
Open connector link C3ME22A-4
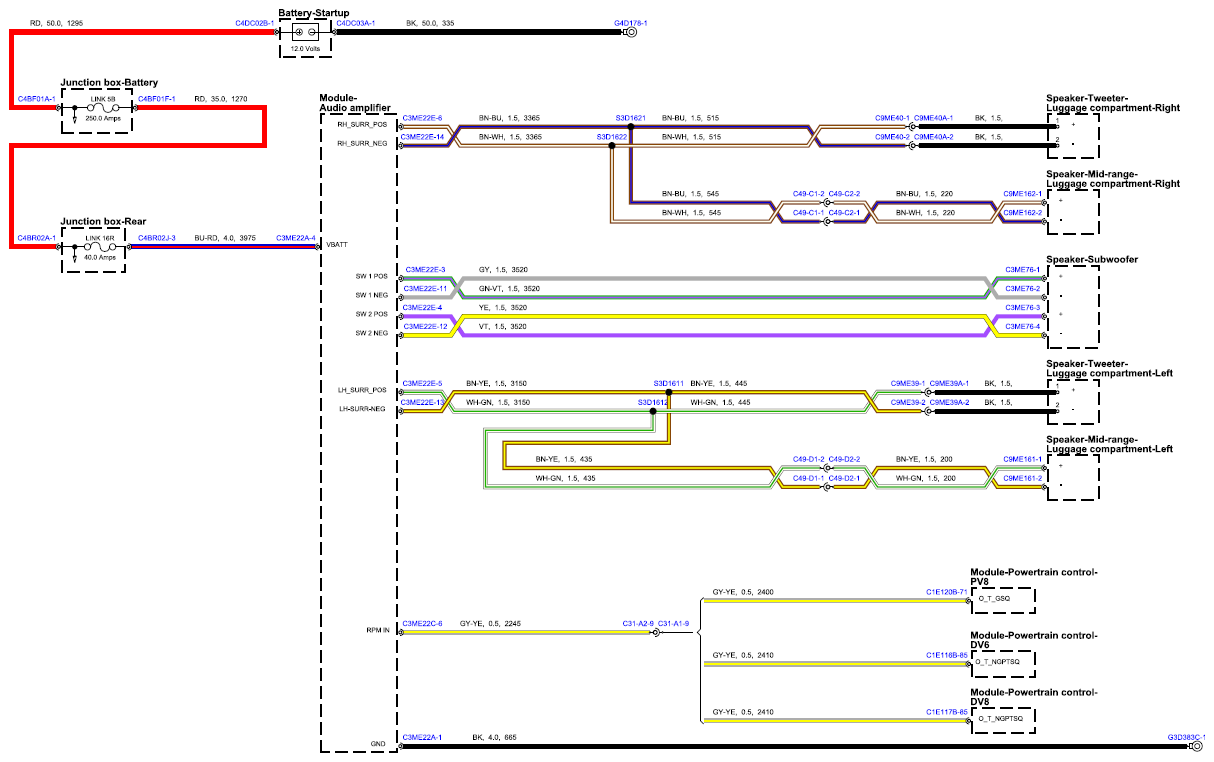pyautogui.click(x=295, y=238)
